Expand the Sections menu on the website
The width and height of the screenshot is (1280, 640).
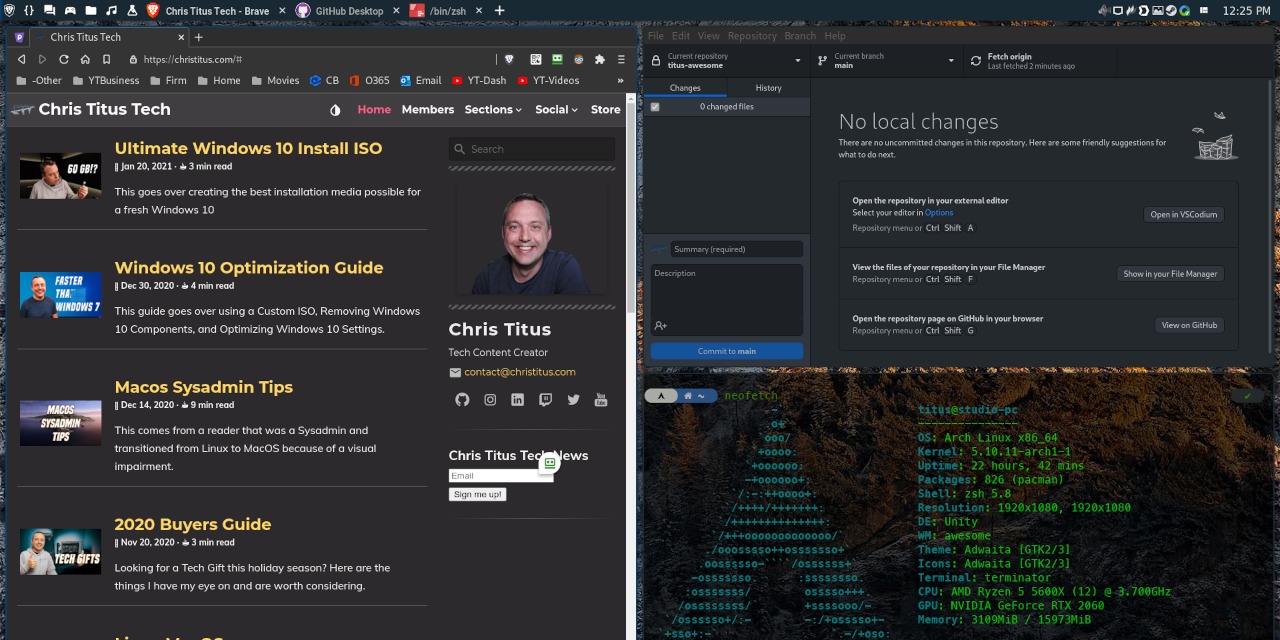point(493,110)
